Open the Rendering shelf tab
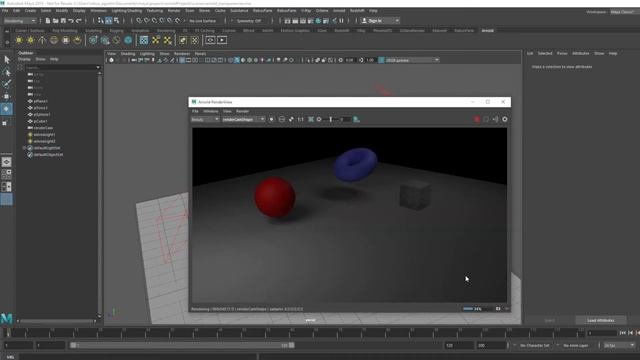 (166, 31)
